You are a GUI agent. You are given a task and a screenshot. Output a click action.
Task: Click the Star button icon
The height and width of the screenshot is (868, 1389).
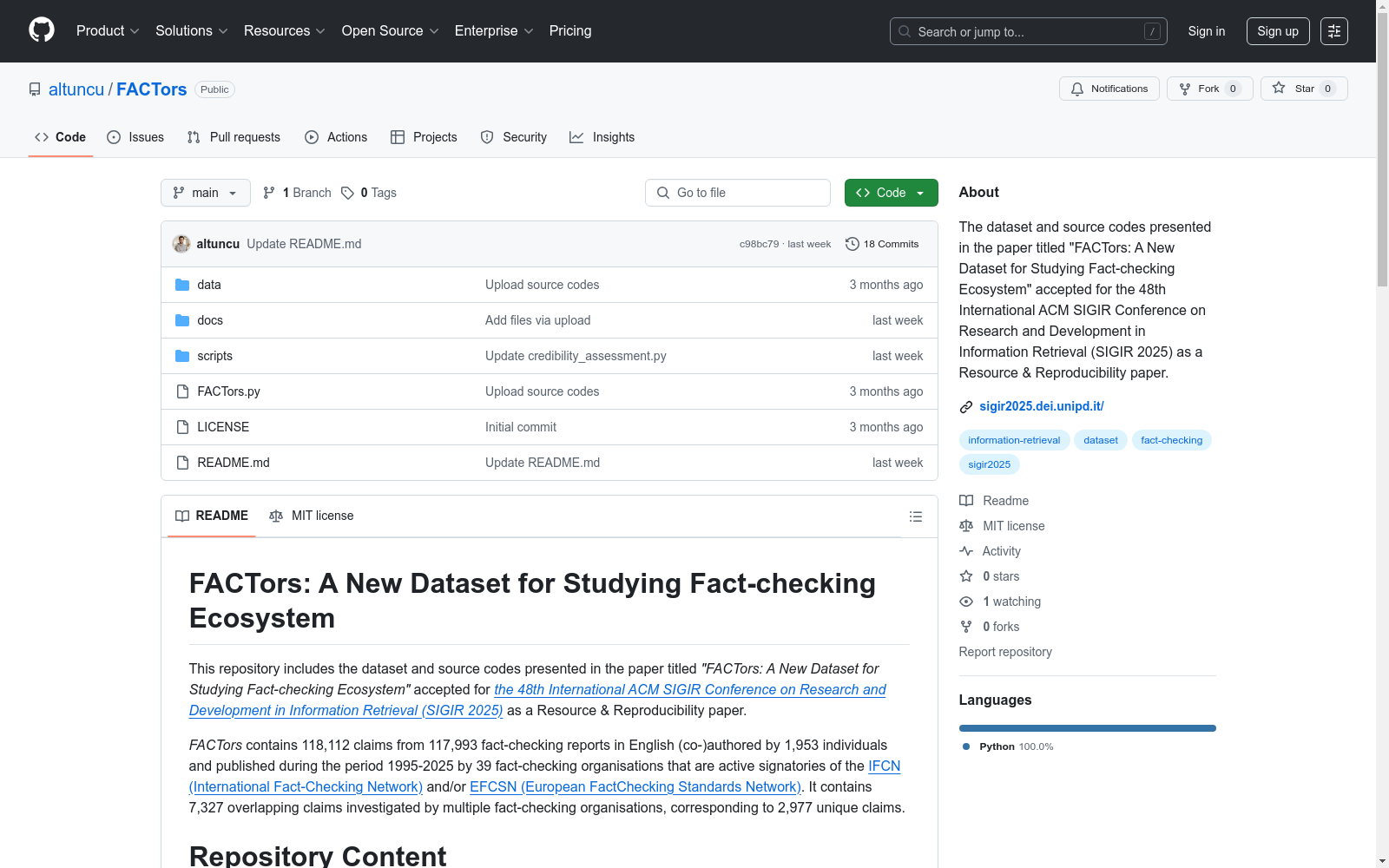1279,88
